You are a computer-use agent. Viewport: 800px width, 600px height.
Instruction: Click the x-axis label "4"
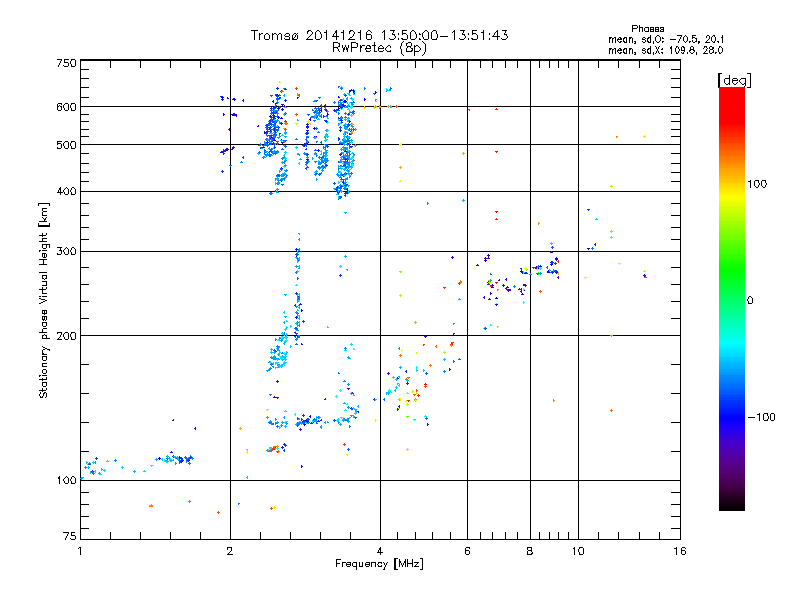(x=380, y=551)
